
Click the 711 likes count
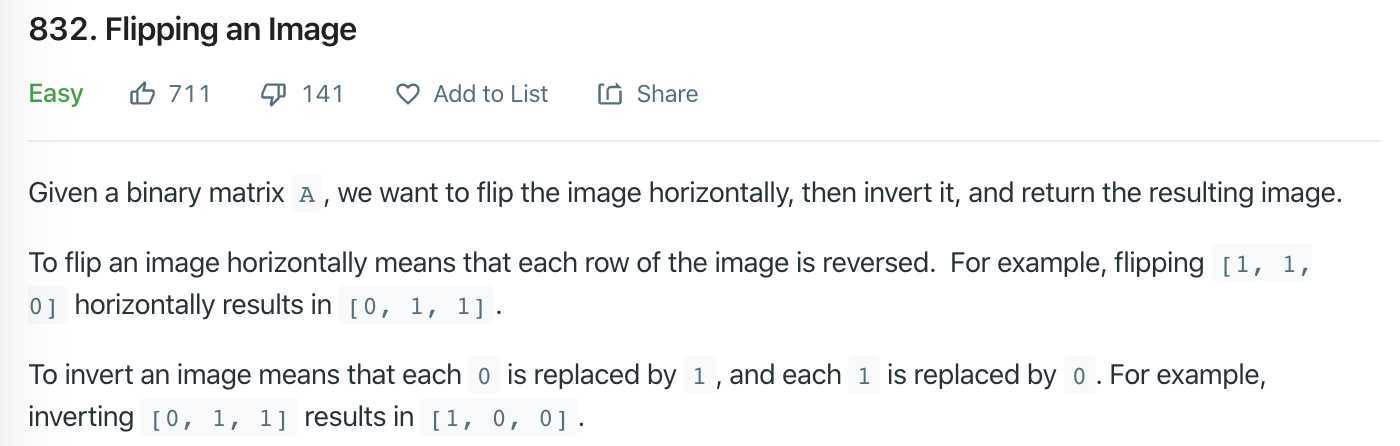[x=190, y=94]
